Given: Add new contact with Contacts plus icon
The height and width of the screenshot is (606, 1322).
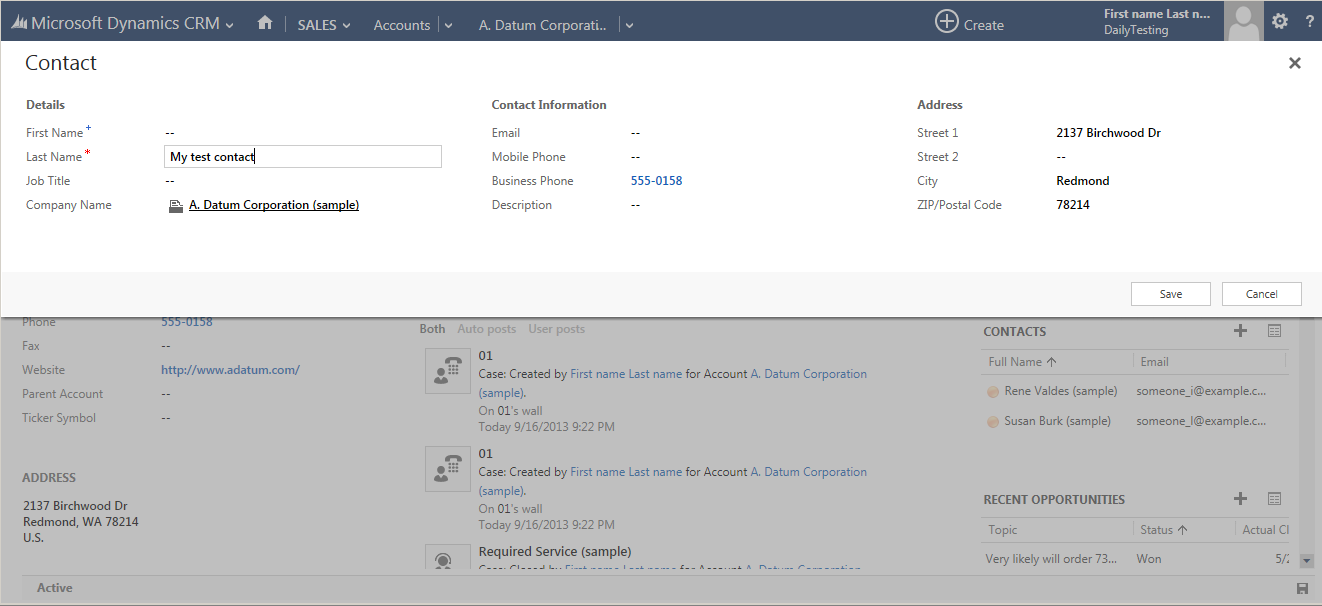Looking at the screenshot, I should [1240, 331].
